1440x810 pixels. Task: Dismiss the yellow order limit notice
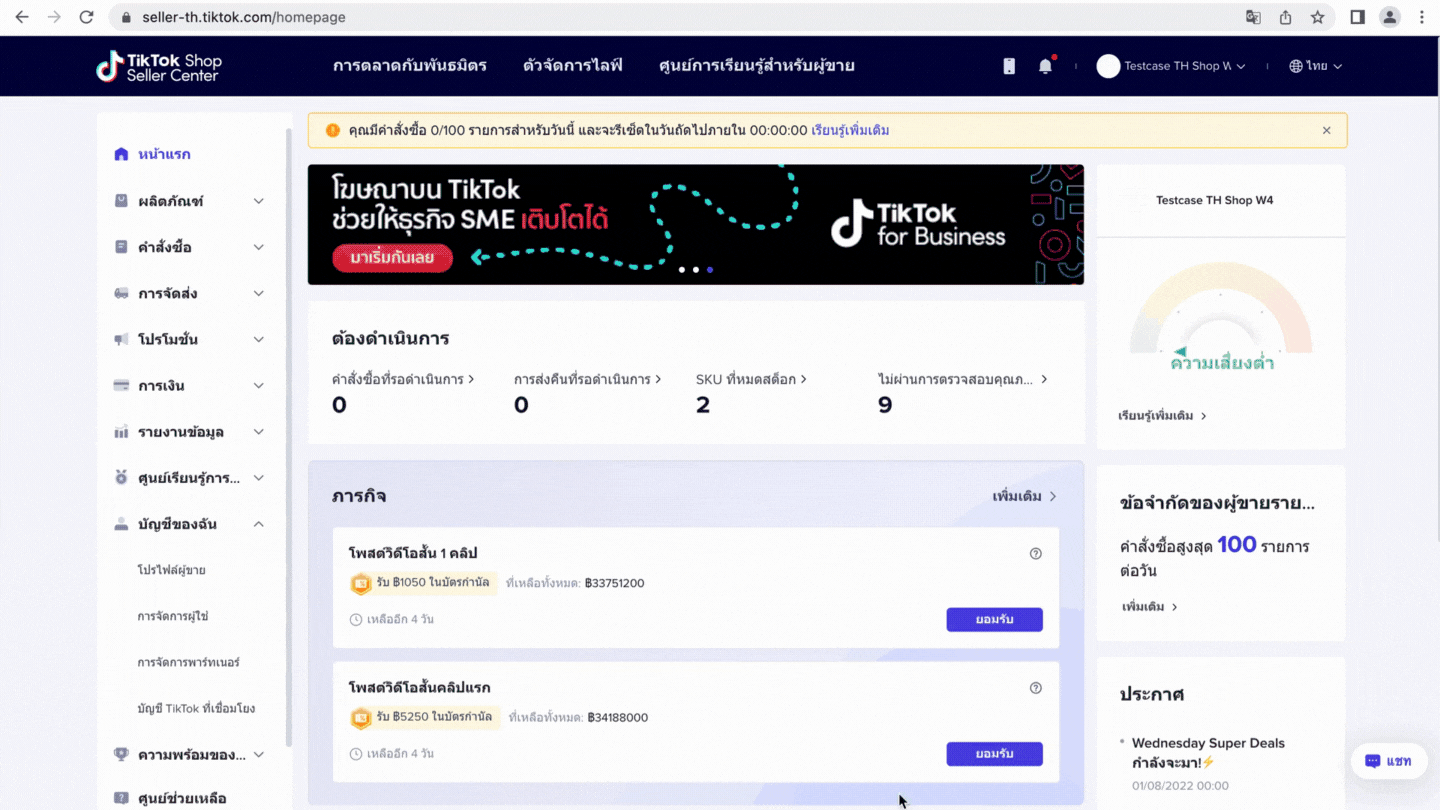1326,130
